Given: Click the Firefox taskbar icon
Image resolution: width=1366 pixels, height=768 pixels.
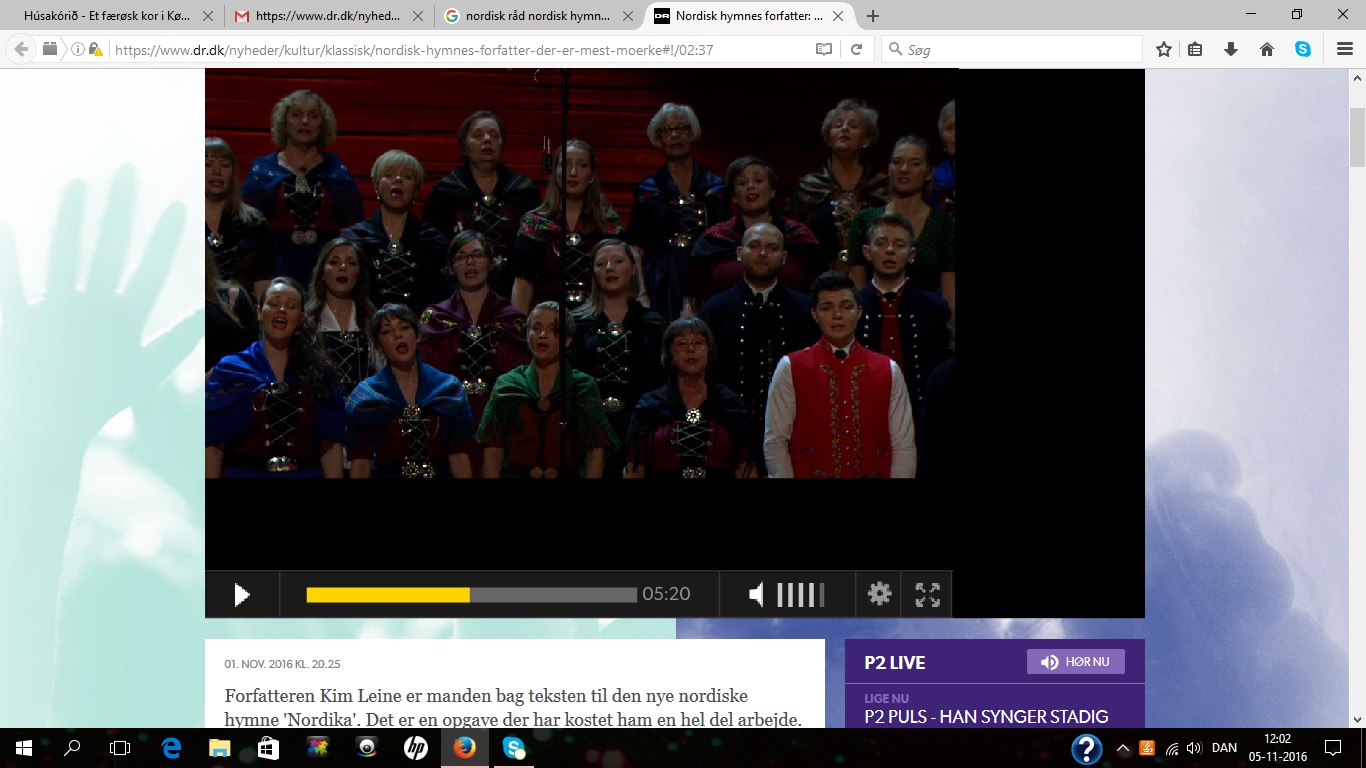Looking at the screenshot, I should (x=464, y=748).
